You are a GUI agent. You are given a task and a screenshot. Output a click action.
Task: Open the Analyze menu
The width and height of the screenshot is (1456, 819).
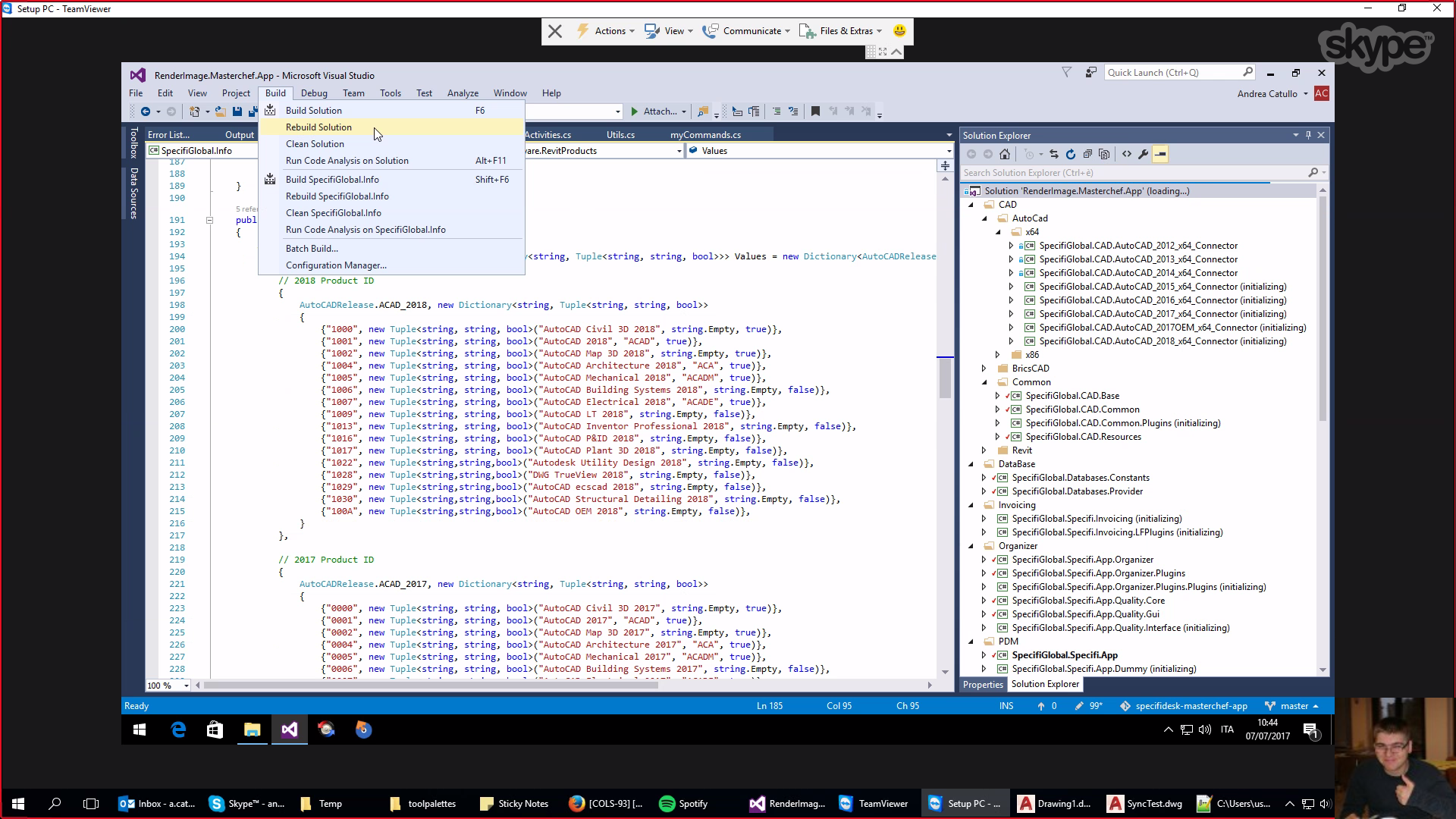click(463, 93)
